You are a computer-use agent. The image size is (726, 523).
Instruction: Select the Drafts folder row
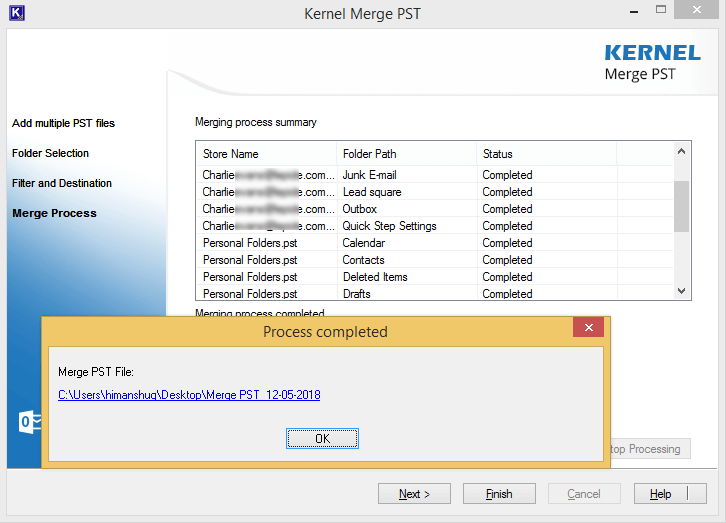pos(435,293)
